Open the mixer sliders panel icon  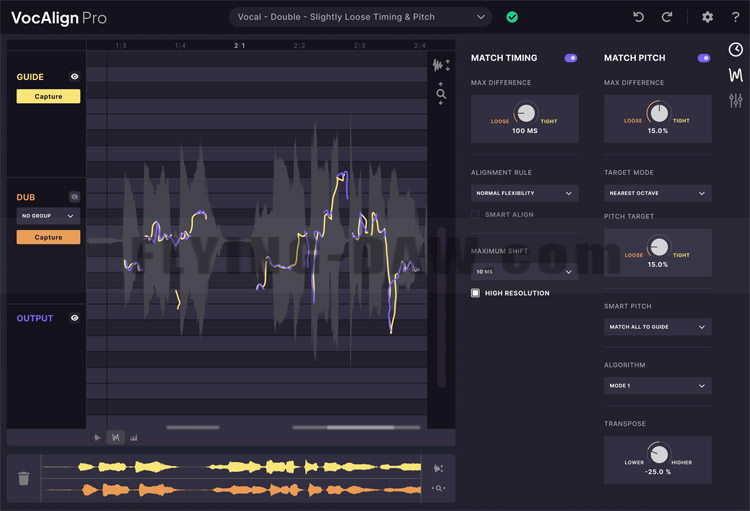pos(736,100)
